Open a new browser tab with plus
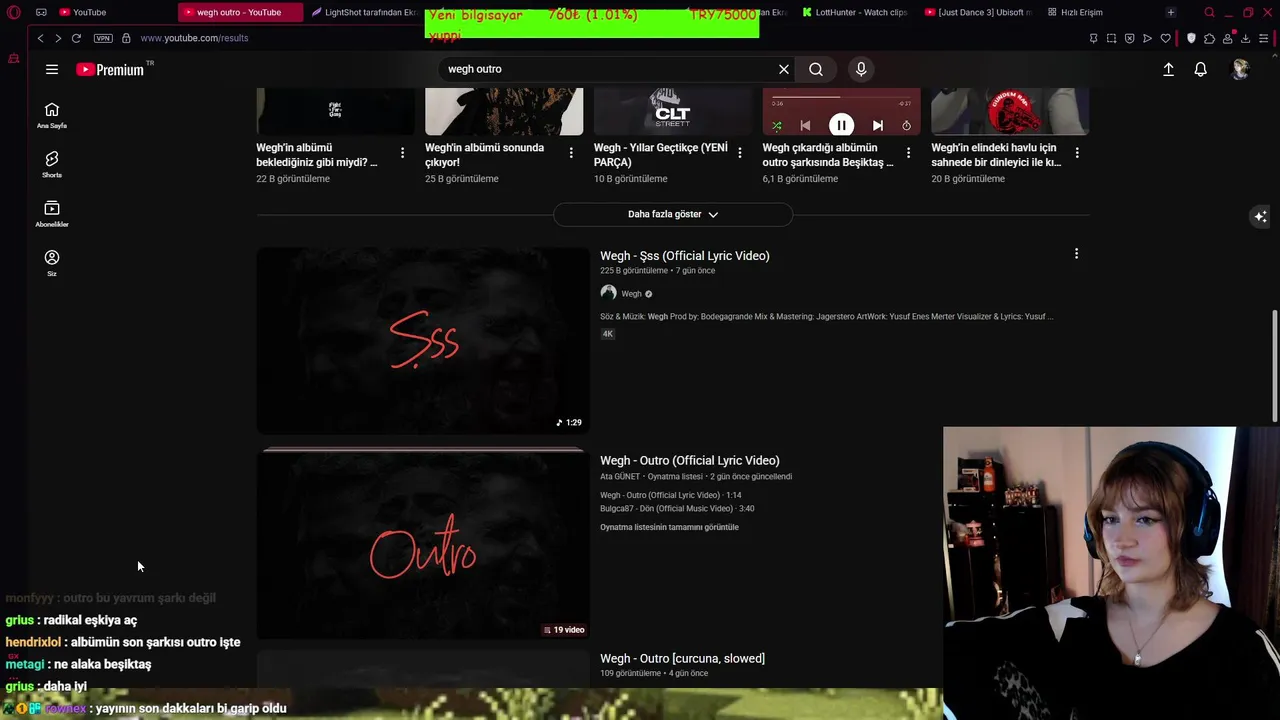1280x720 pixels. tap(1170, 12)
